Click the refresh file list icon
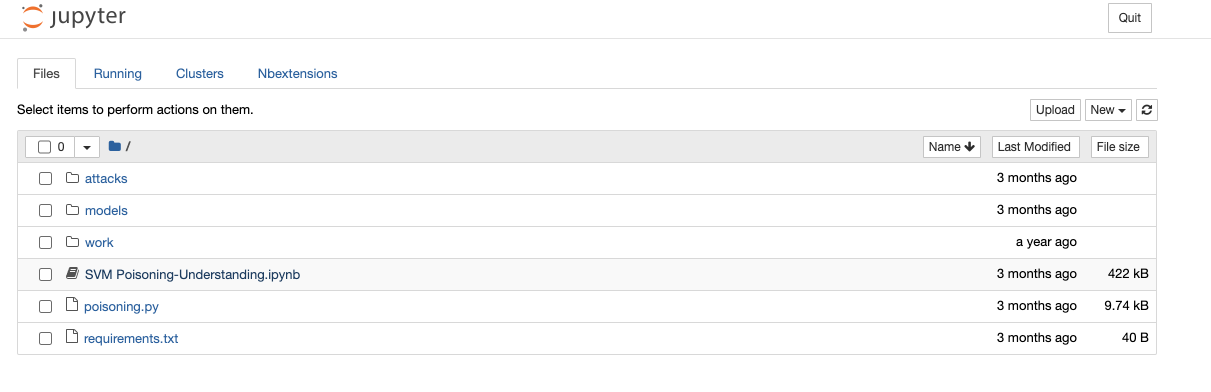Viewport: 1211px width, 392px height. 1147,110
